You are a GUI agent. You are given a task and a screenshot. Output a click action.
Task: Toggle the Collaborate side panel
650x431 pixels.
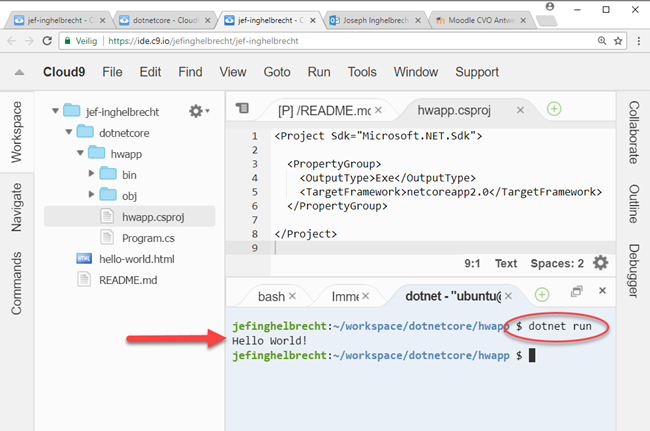click(x=633, y=132)
